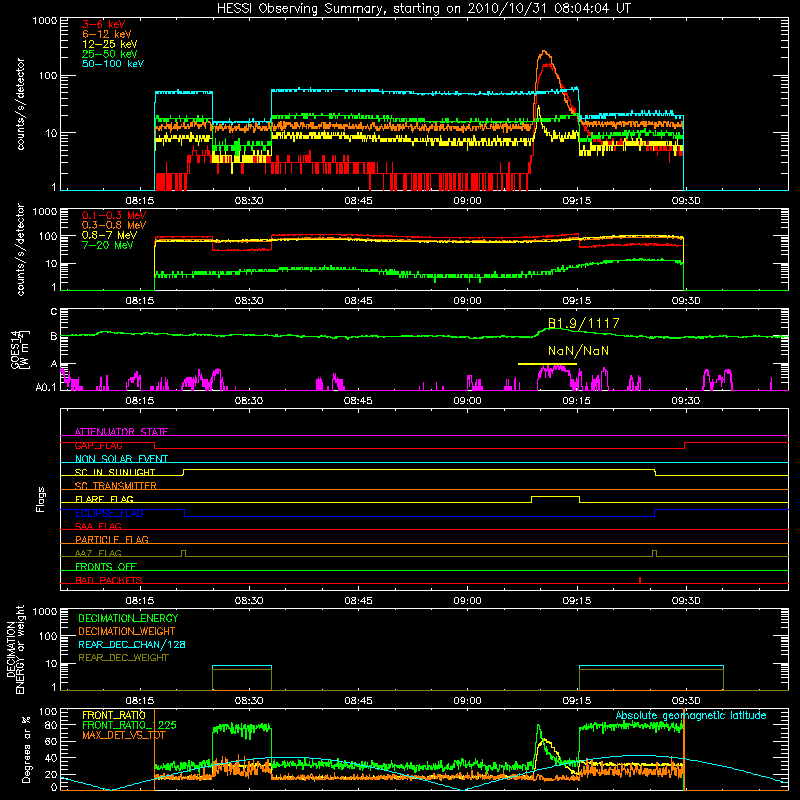Image resolution: width=800 pixels, height=800 pixels.
Task: Select the 12-25 keV legend label
Action: coord(110,44)
